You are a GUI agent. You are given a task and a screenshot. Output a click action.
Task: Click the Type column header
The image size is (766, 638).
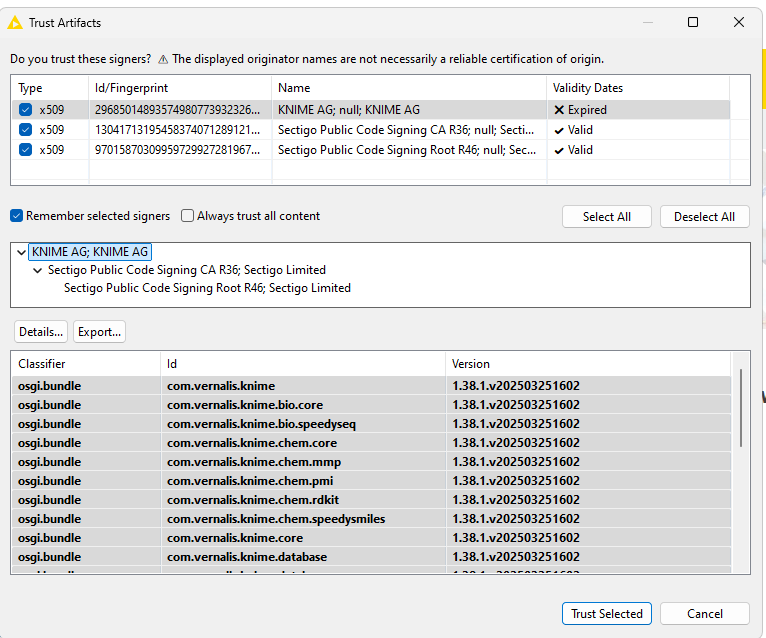point(50,88)
